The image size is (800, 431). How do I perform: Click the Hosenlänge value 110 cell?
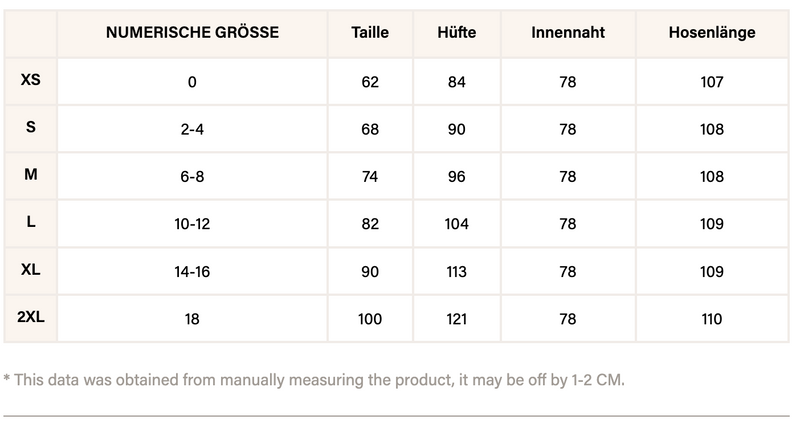point(711,320)
